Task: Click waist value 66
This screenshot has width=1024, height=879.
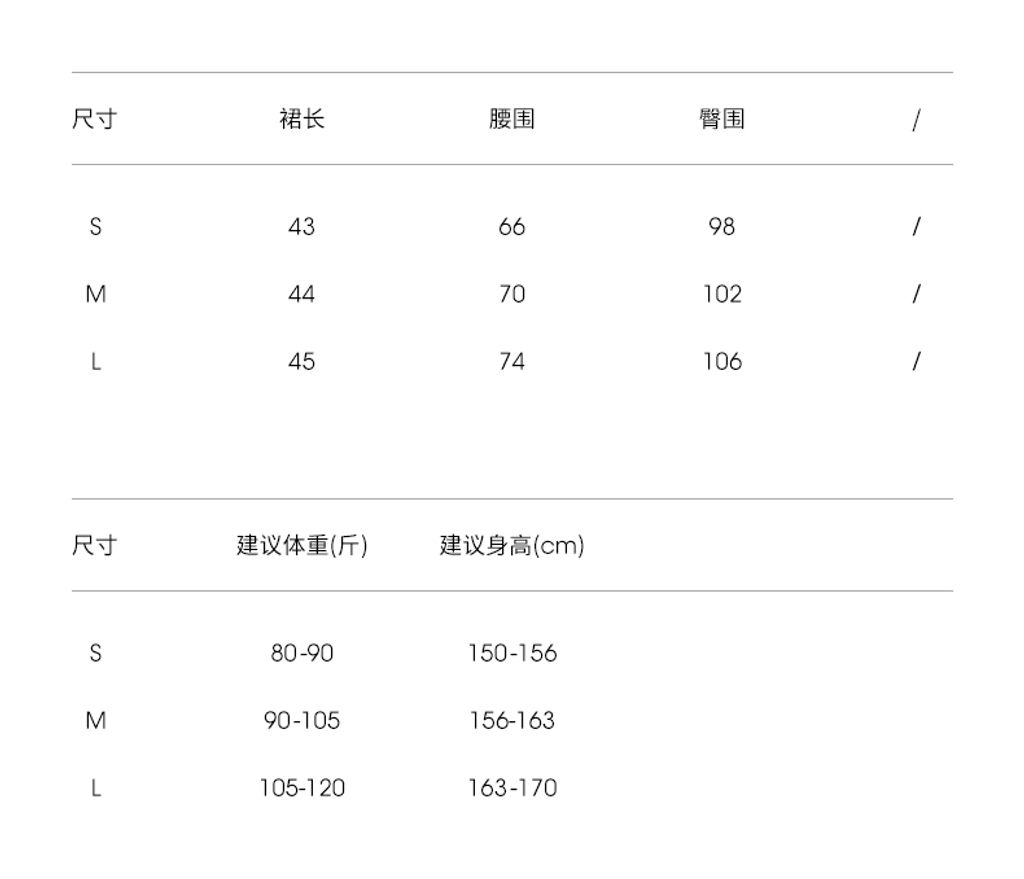Action: tap(511, 227)
